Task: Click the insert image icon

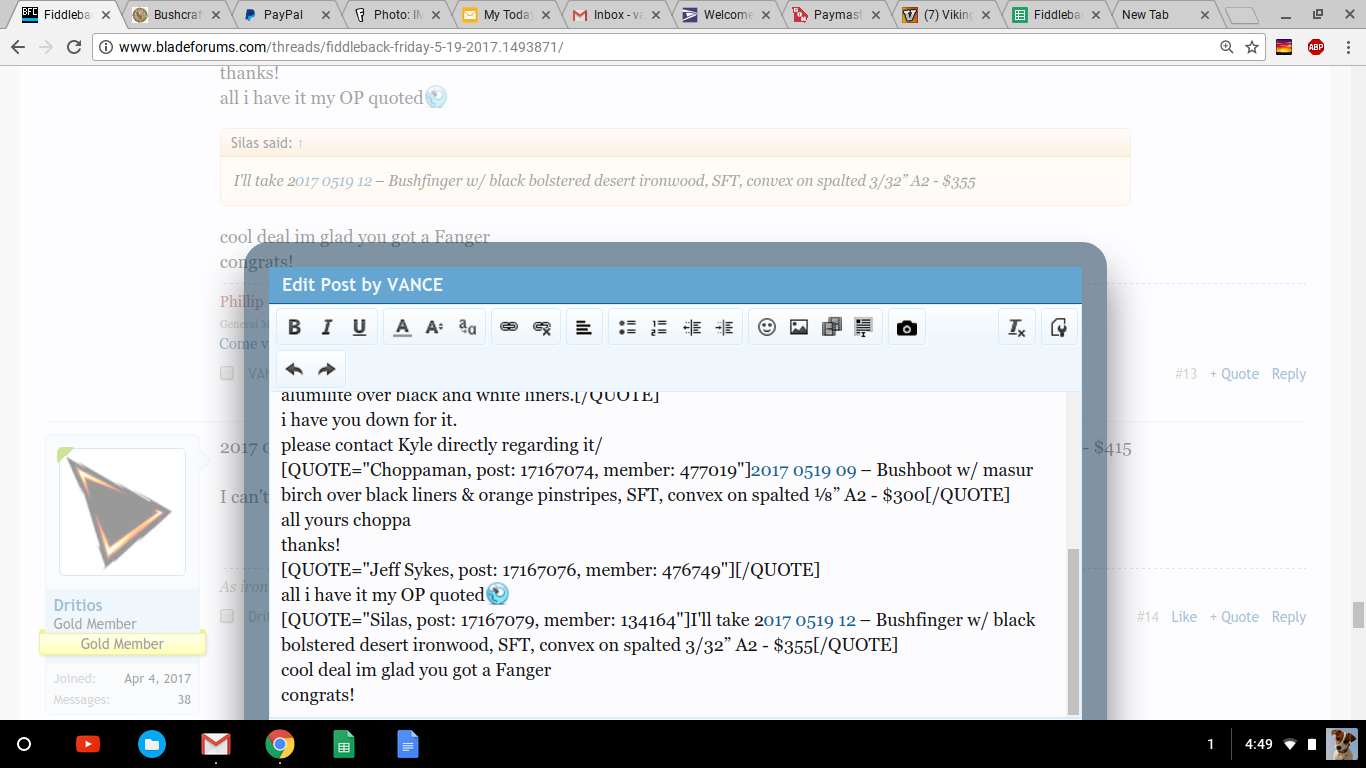Action: (x=799, y=327)
